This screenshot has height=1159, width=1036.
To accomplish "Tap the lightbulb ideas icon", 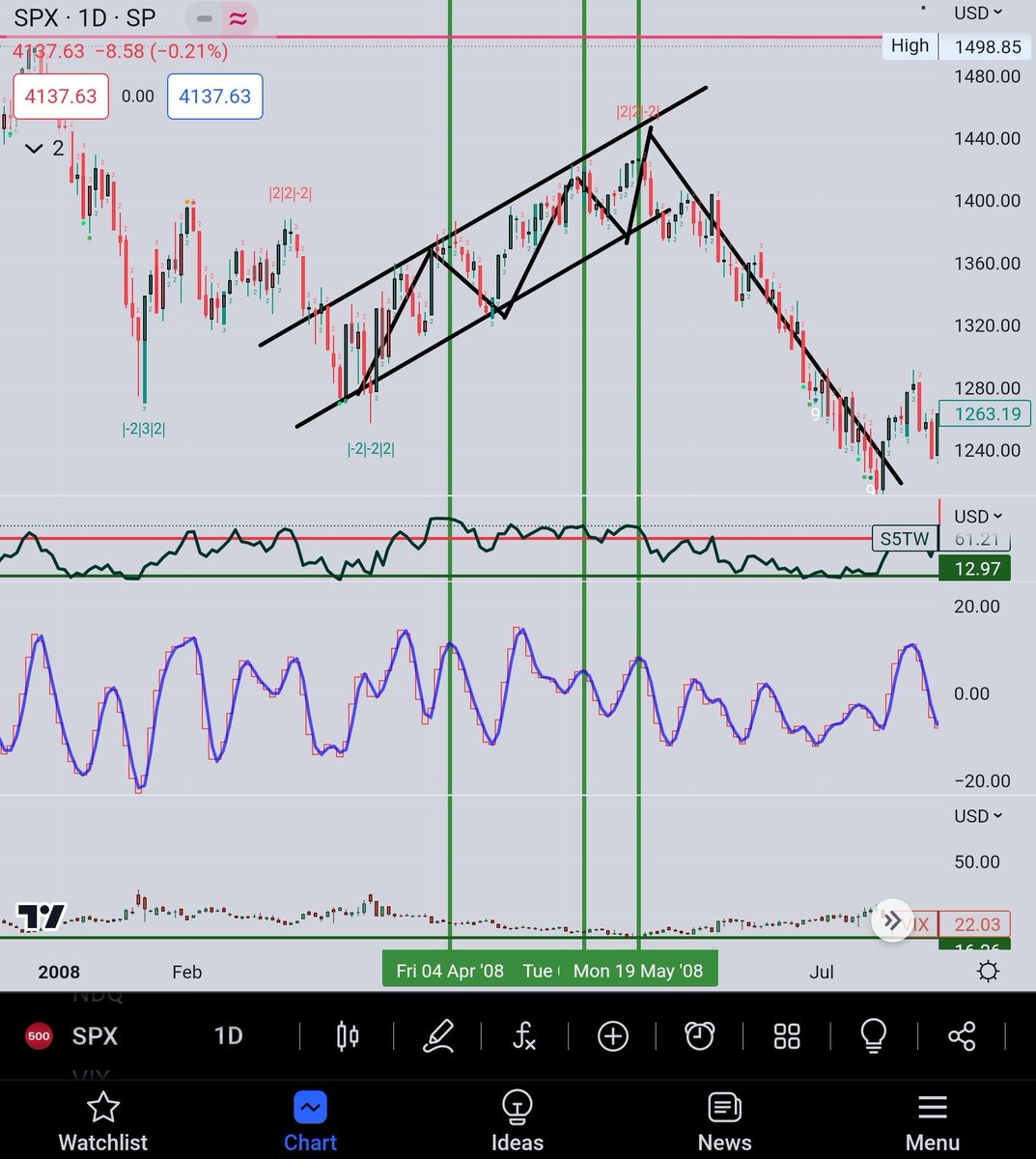I will click(x=873, y=1035).
